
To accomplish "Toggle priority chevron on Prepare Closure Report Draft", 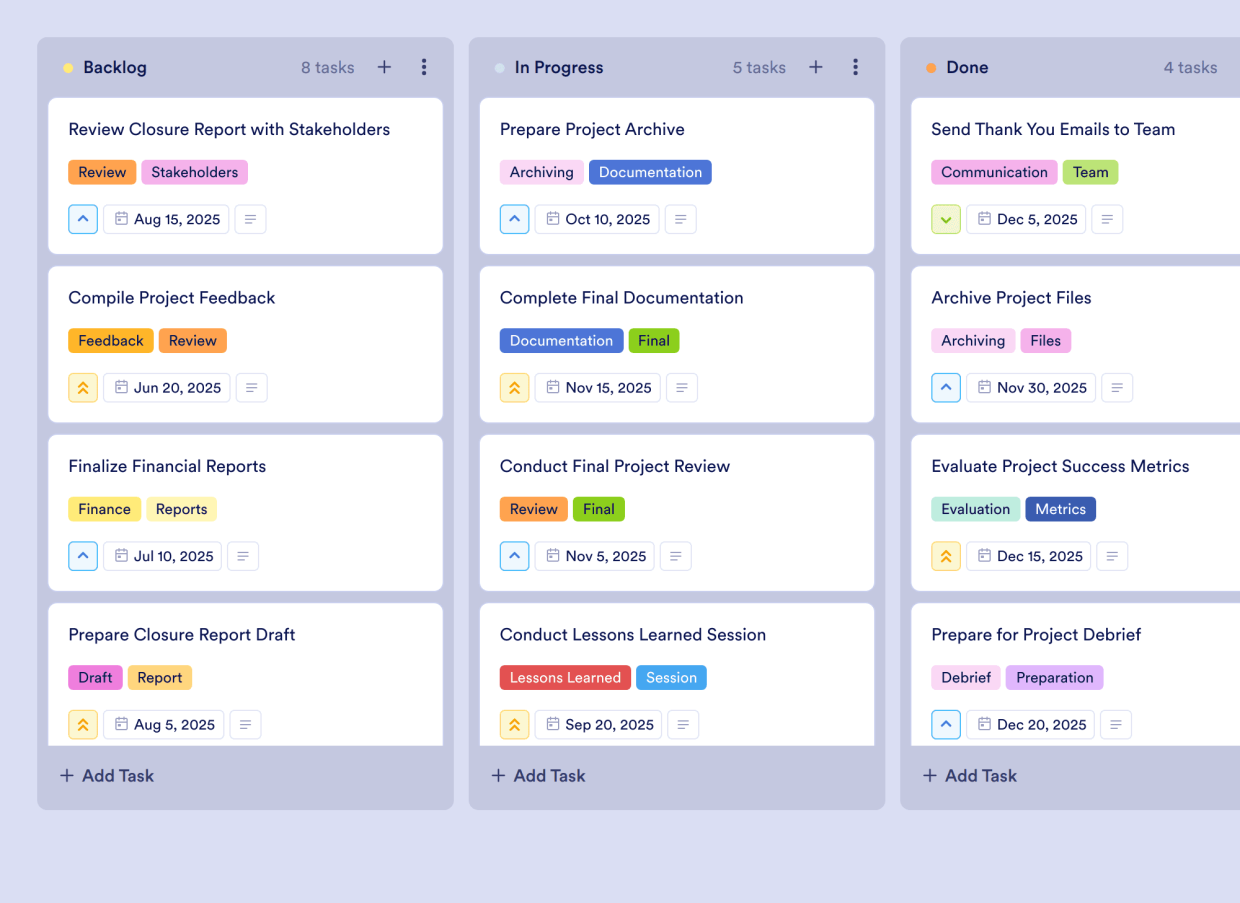I will pos(83,724).
